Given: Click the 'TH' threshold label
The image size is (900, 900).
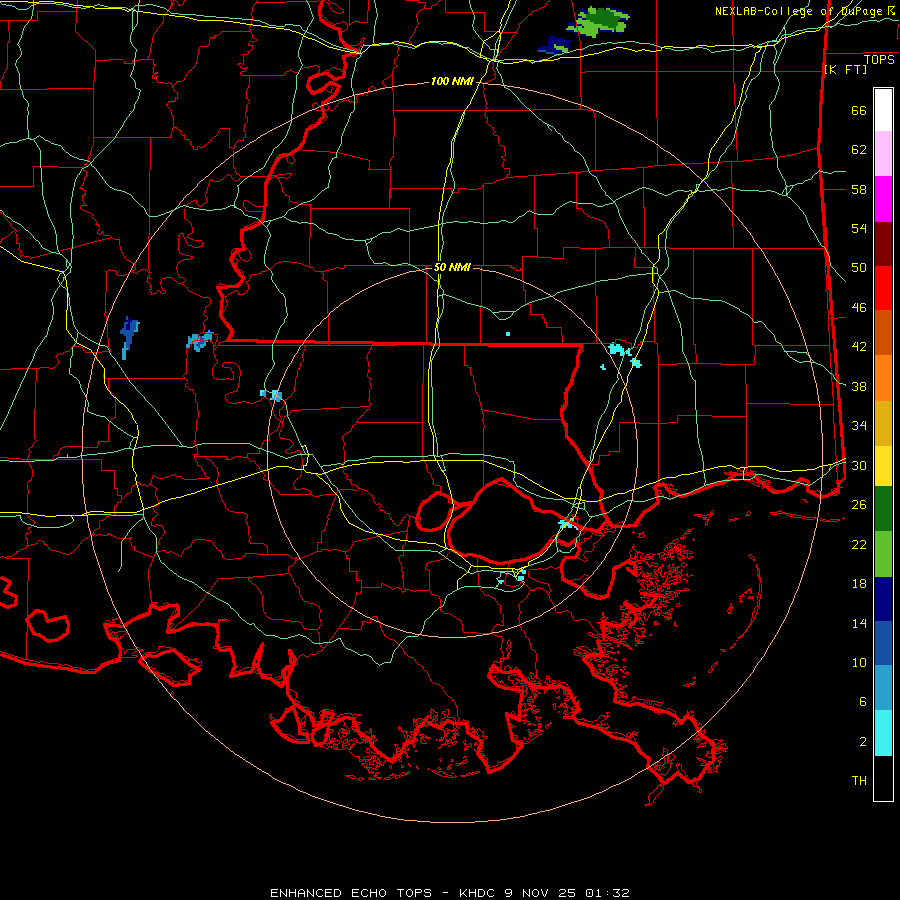Looking at the screenshot, I should (859, 781).
